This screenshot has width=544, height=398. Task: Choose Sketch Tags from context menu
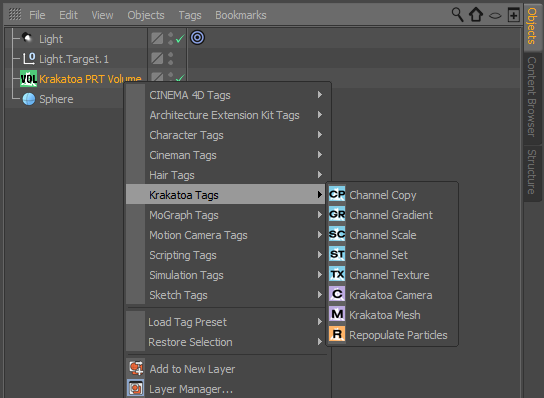(226, 295)
